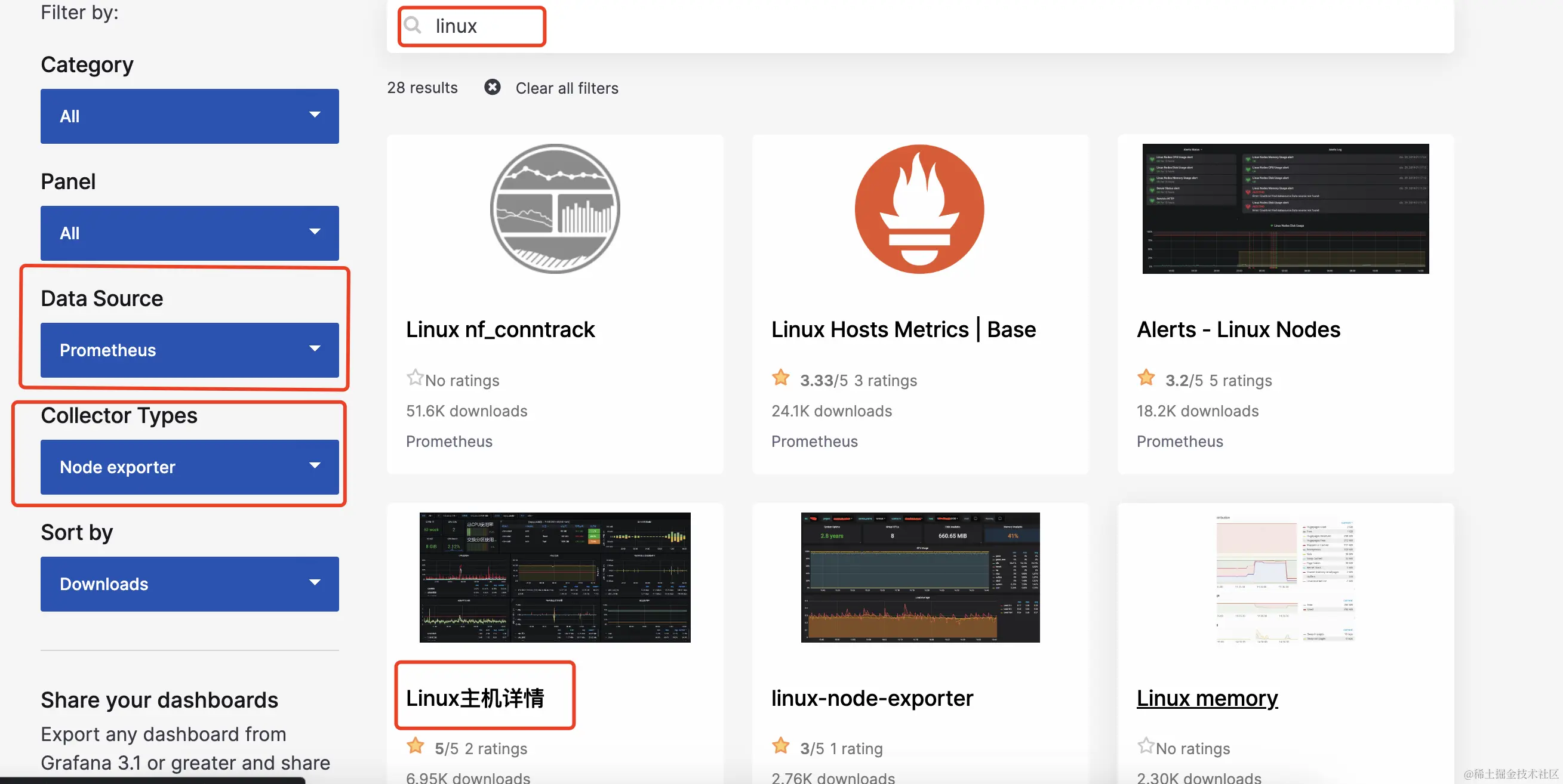Open the Category dropdown

189,116
